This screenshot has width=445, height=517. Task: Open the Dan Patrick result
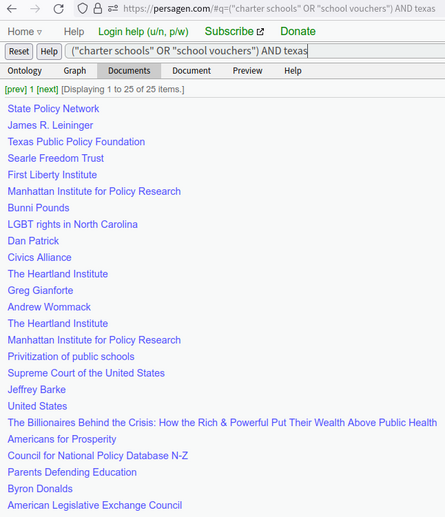click(33, 241)
